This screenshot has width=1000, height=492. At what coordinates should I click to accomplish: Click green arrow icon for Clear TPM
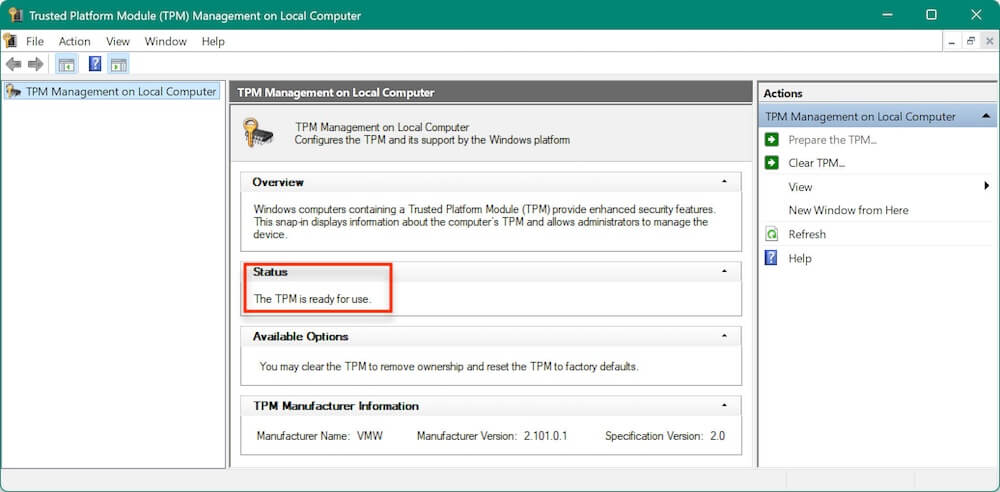(772, 163)
